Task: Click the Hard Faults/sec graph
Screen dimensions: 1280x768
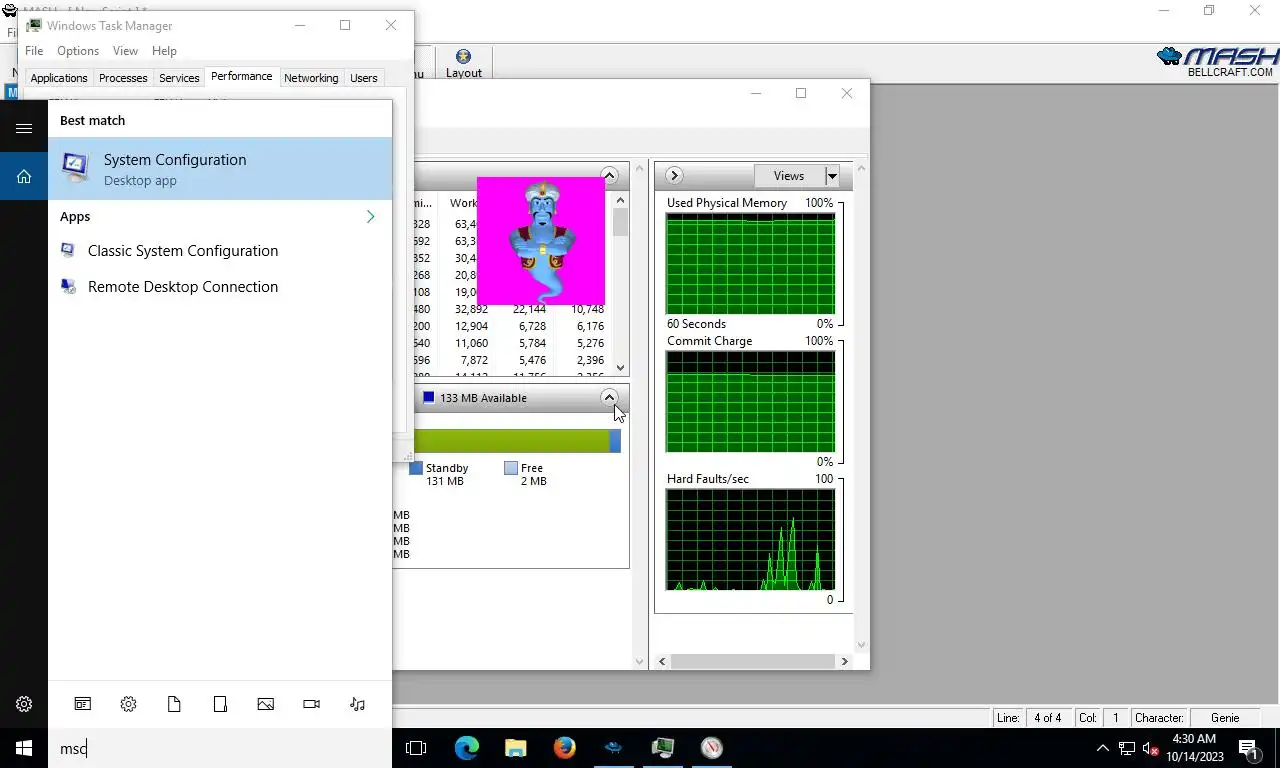Action: point(750,540)
